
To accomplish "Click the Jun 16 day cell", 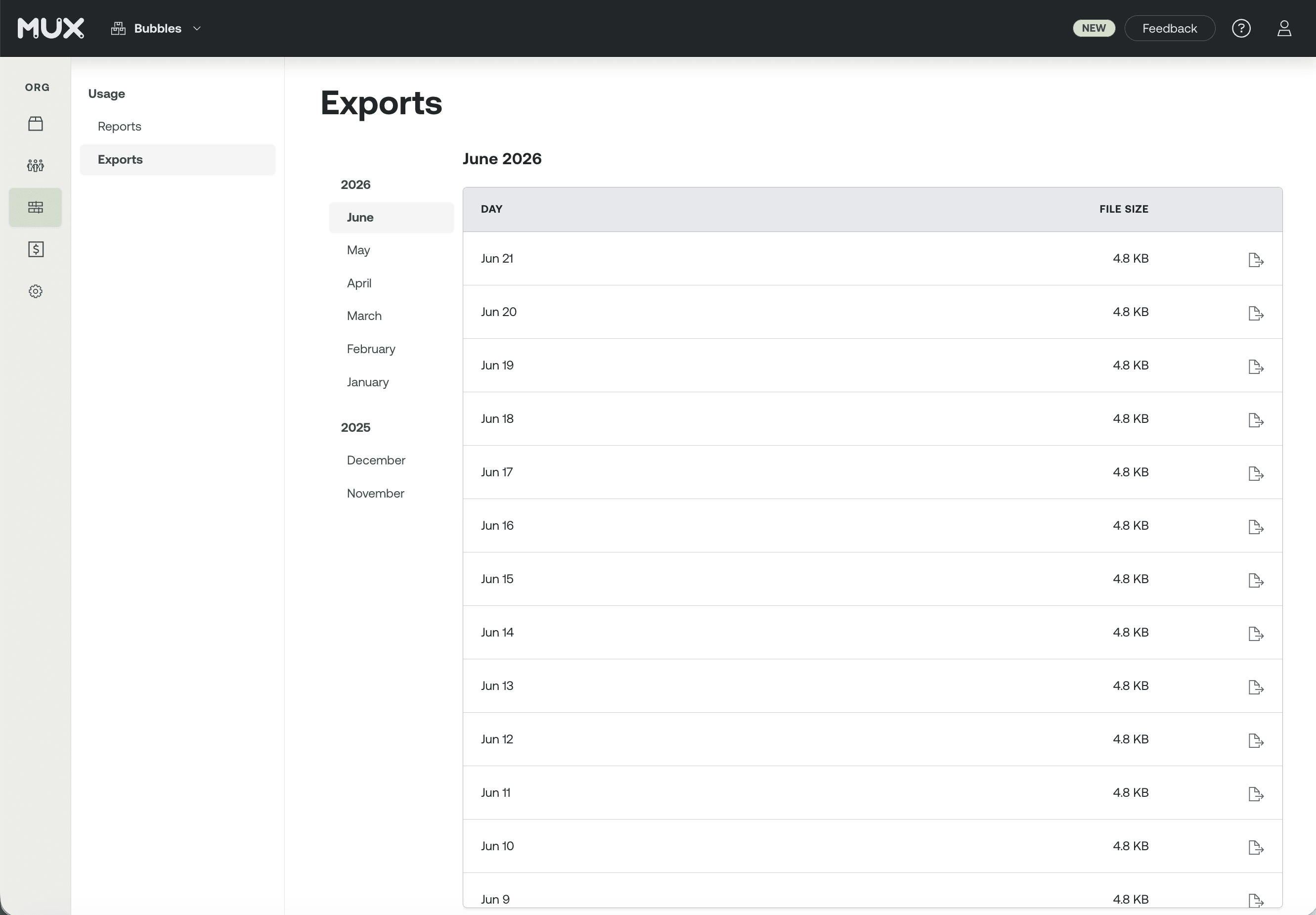I will pyautogui.click(x=497, y=526).
